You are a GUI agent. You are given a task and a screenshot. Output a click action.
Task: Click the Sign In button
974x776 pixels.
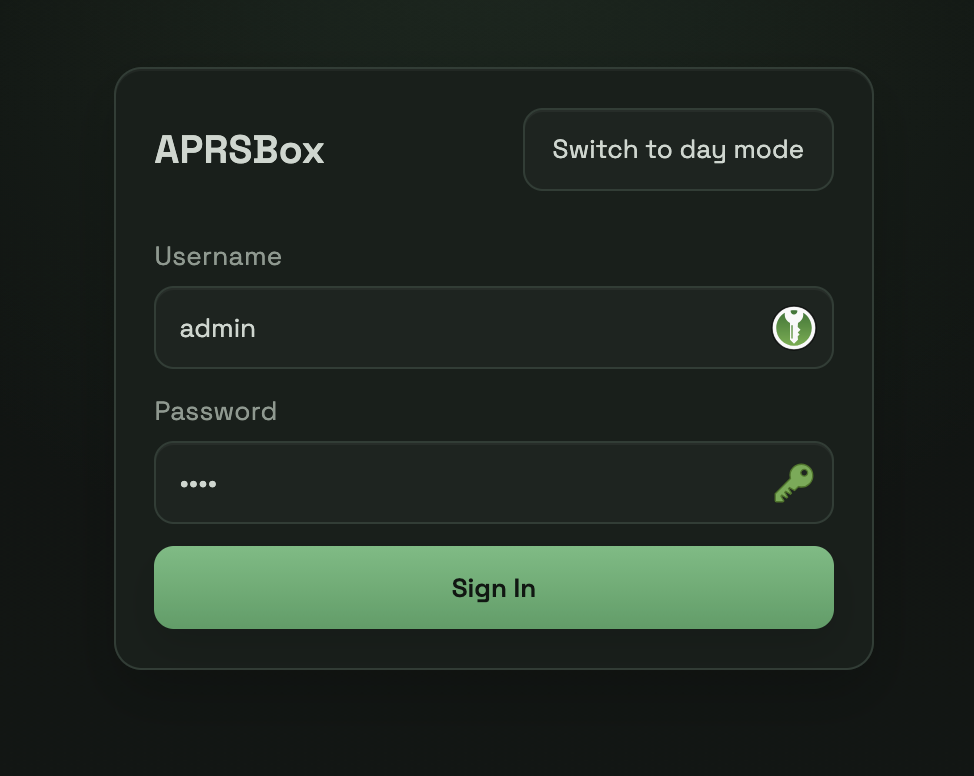click(x=494, y=588)
